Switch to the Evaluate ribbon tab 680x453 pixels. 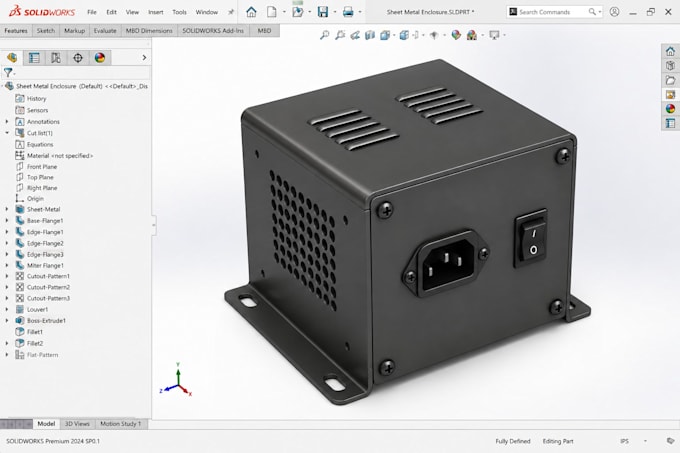click(105, 31)
